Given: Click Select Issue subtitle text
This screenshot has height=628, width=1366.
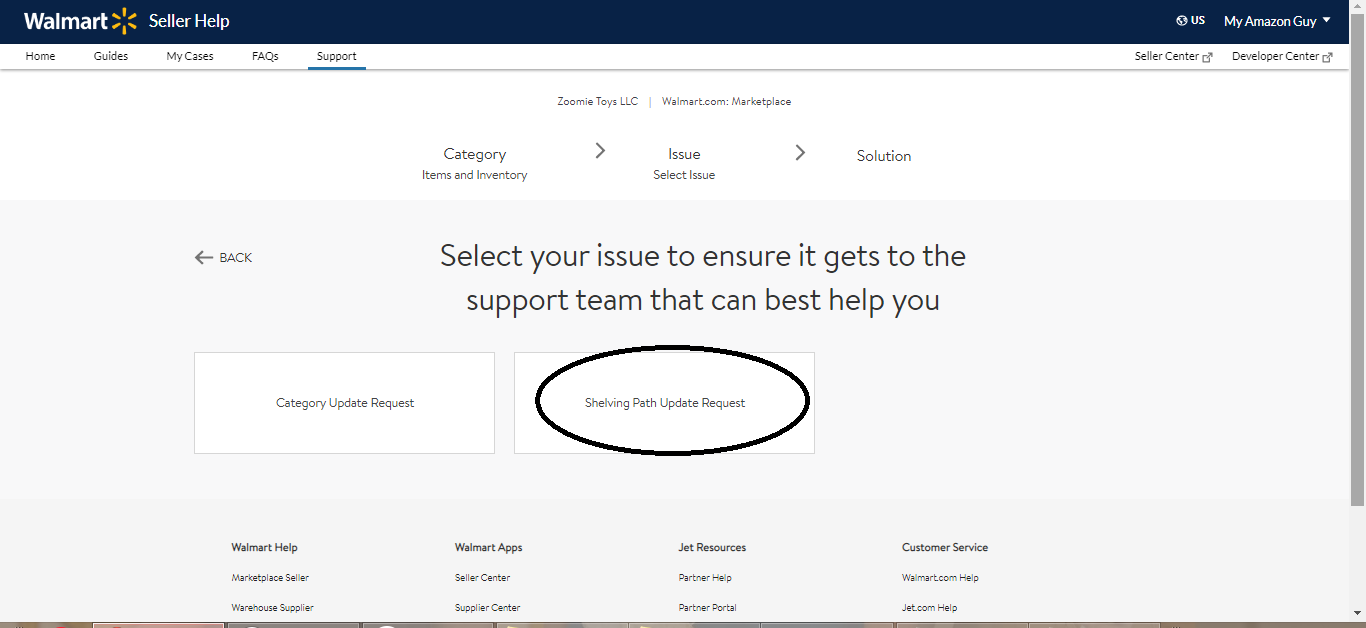Looking at the screenshot, I should click(684, 175).
